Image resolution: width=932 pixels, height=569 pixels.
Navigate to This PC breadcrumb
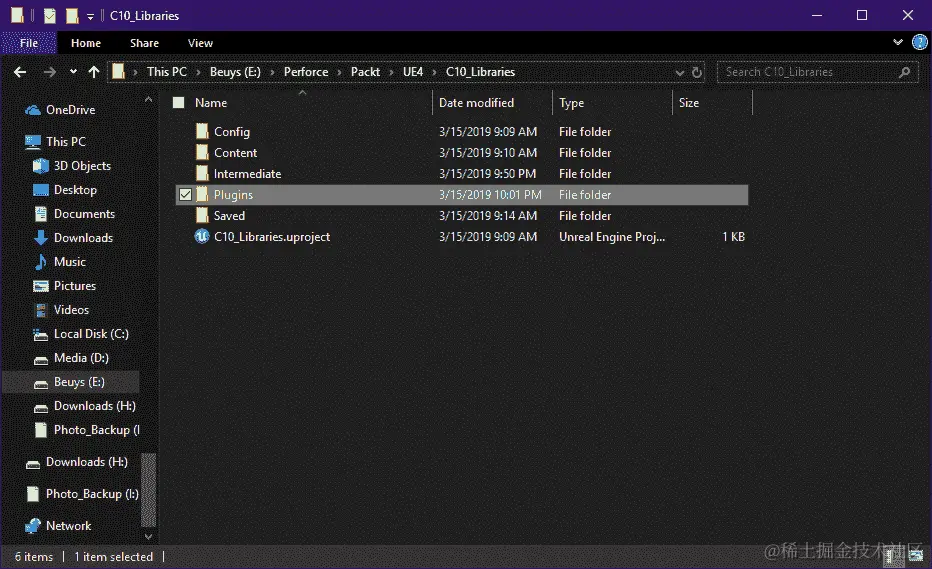point(167,72)
